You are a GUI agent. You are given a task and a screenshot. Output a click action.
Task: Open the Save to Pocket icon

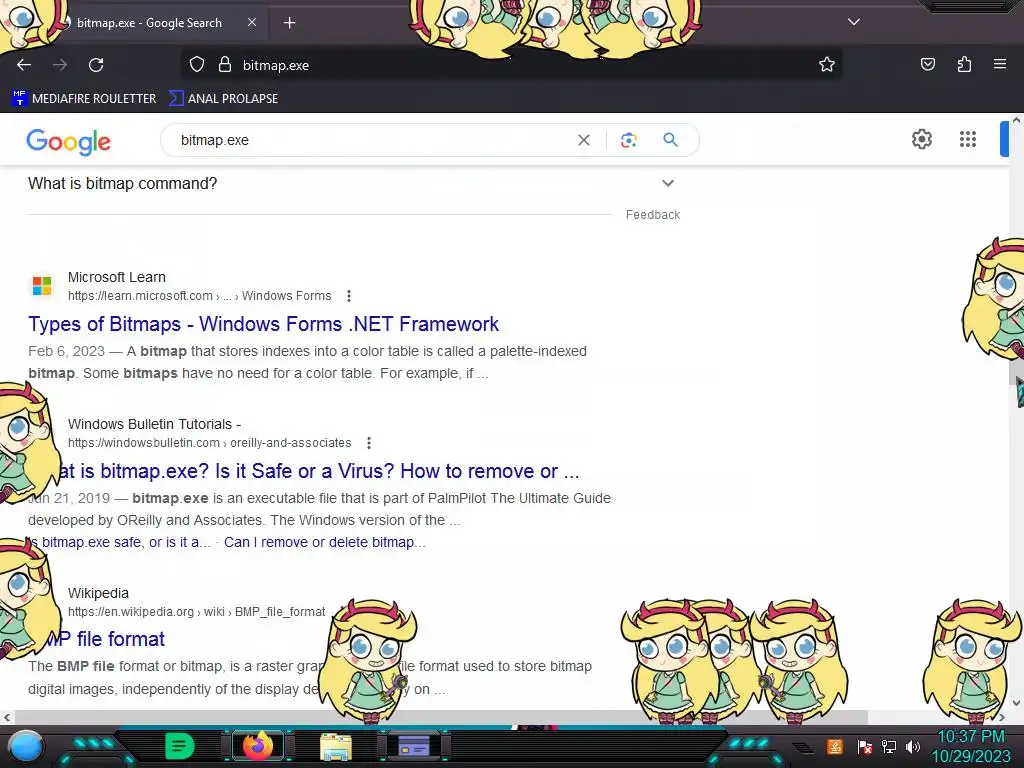(927, 65)
